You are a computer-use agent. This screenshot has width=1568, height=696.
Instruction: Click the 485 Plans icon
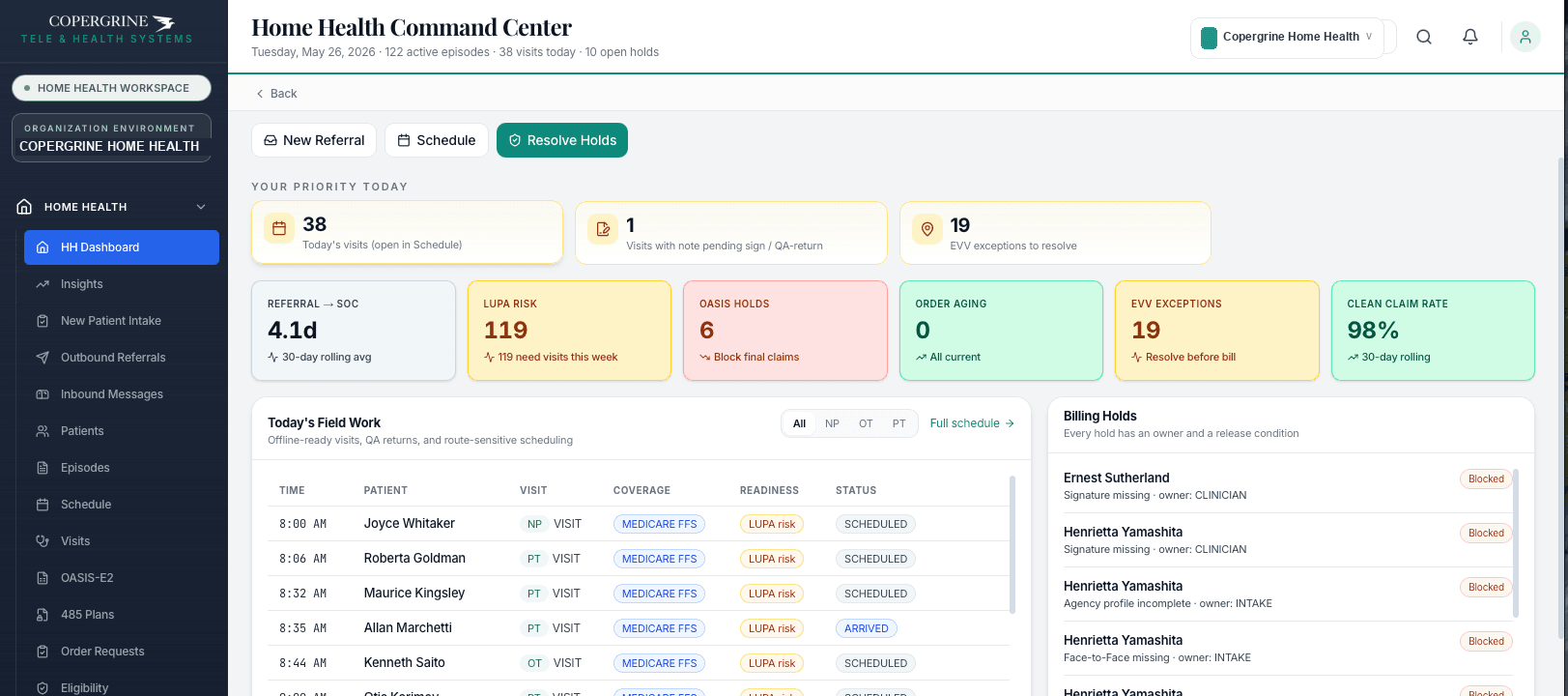point(43,615)
